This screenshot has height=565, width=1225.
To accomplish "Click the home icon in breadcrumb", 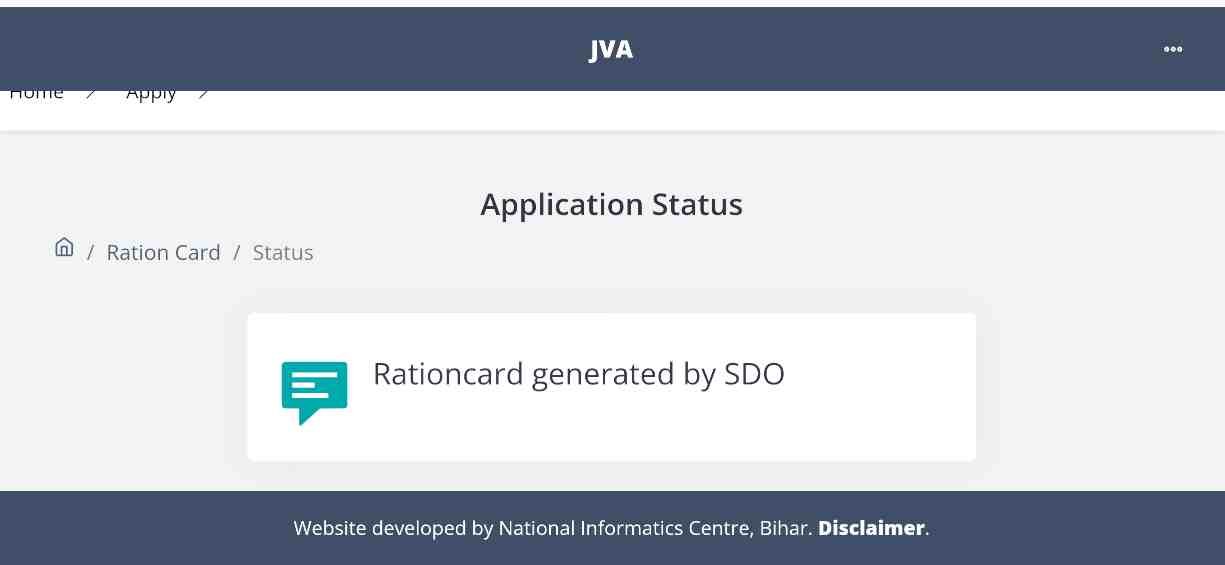I will coord(64,247).
